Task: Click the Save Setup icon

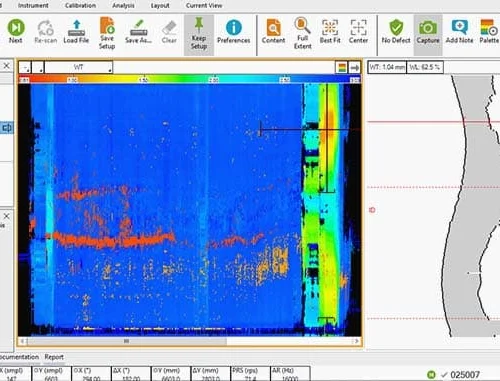Action: (107, 25)
